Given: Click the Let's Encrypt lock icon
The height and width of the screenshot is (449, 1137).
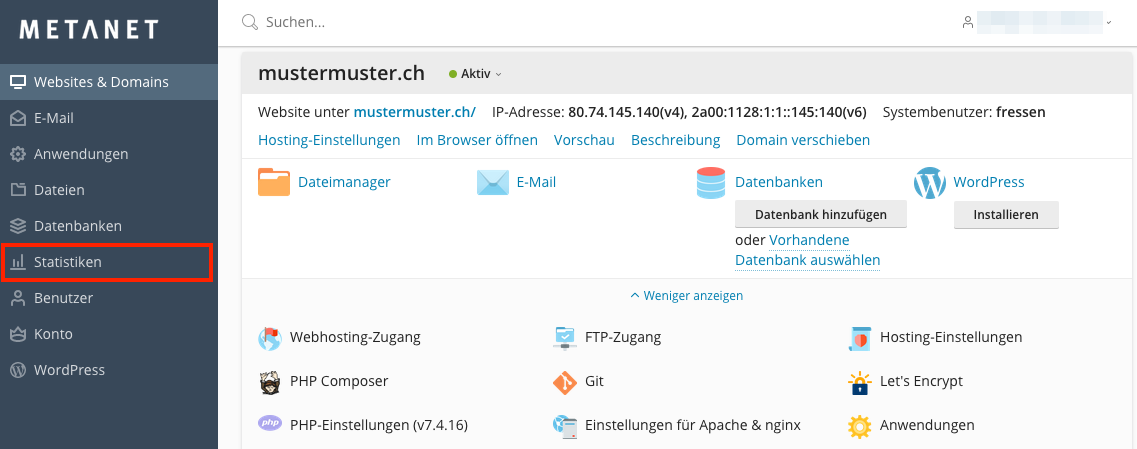Looking at the screenshot, I should (860, 382).
